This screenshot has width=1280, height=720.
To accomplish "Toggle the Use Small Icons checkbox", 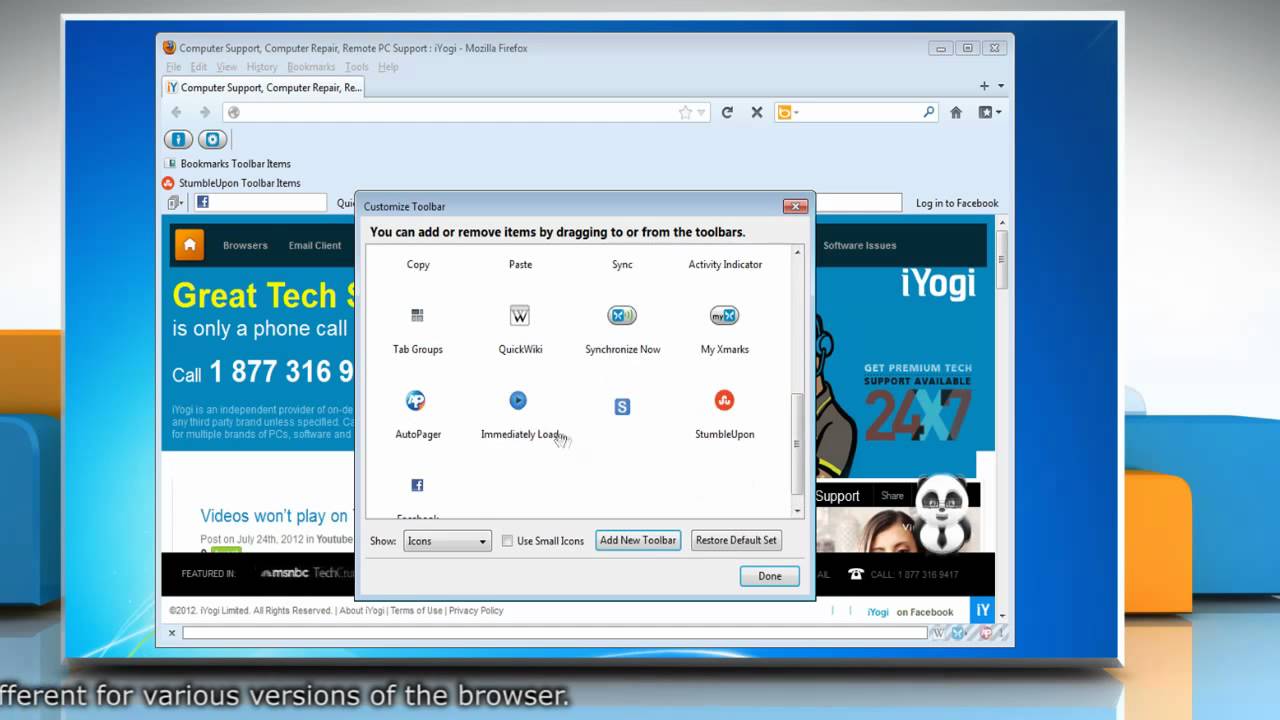I will 507,541.
